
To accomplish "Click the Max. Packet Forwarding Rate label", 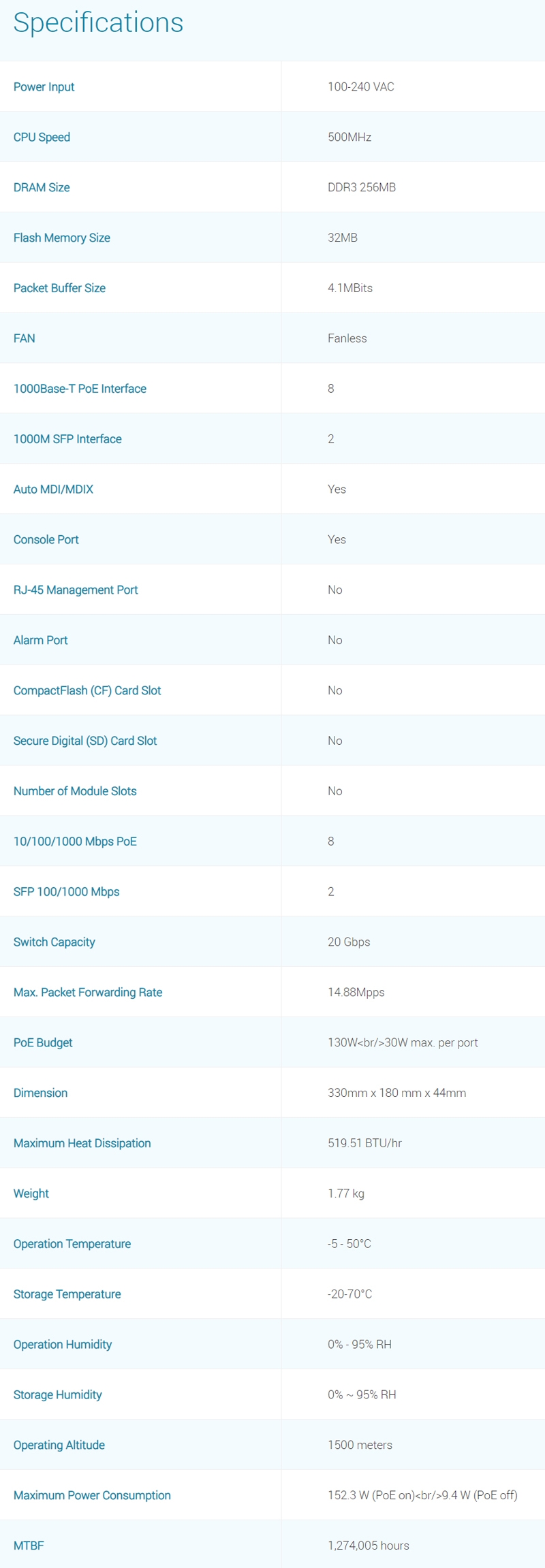I will click(88, 993).
